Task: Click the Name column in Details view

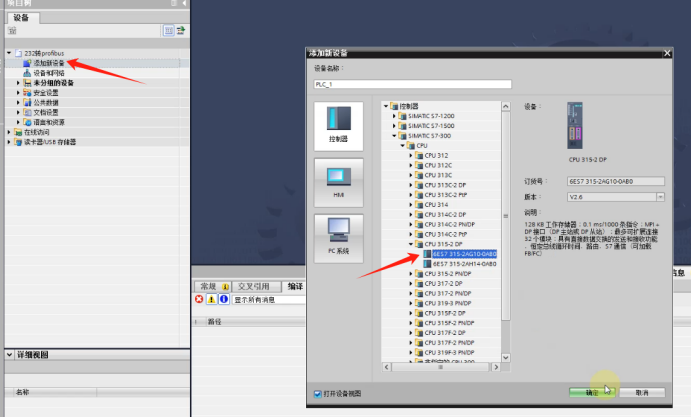Action: tap(22, 392)
